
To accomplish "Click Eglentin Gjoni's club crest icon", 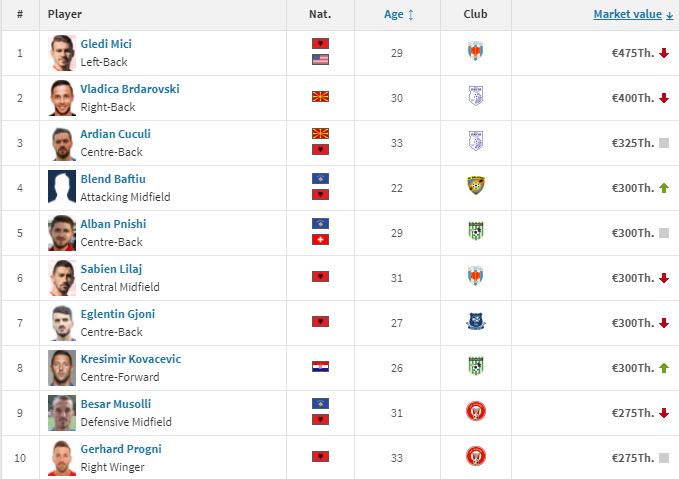I will [476, 322].
